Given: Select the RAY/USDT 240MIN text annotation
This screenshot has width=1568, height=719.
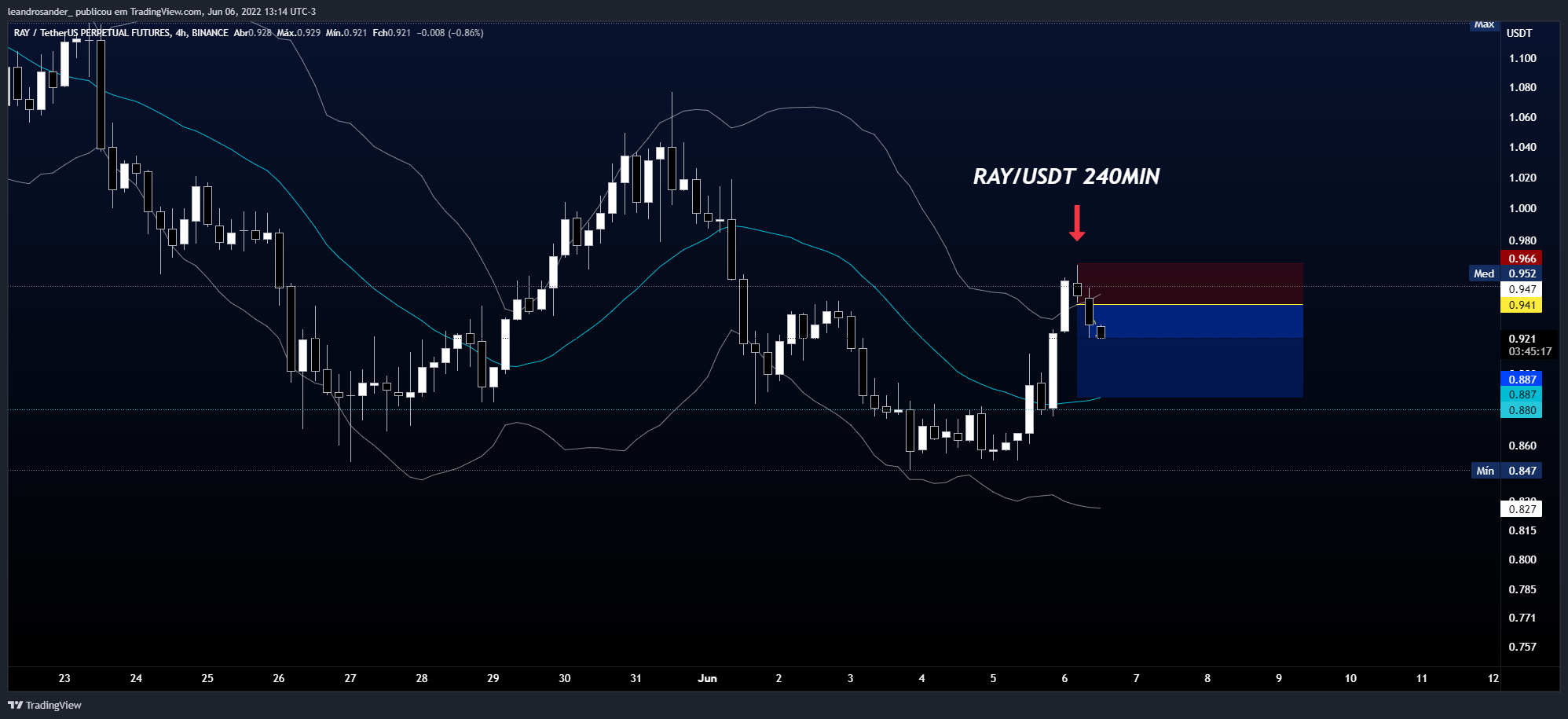Looking at the screenshot, I should pyautogui.click(x=1066, y=176).
